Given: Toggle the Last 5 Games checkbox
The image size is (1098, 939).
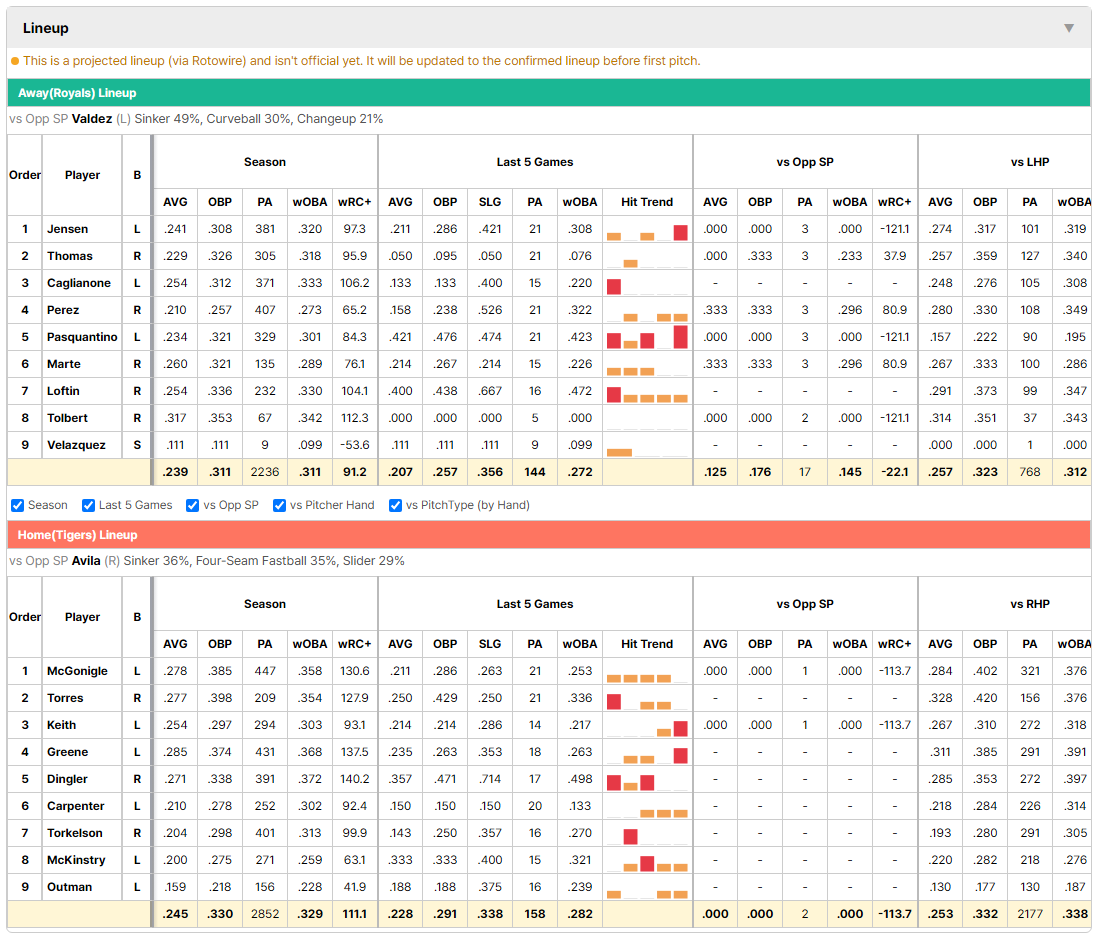Looking at the screenshot, I should 88,506.
